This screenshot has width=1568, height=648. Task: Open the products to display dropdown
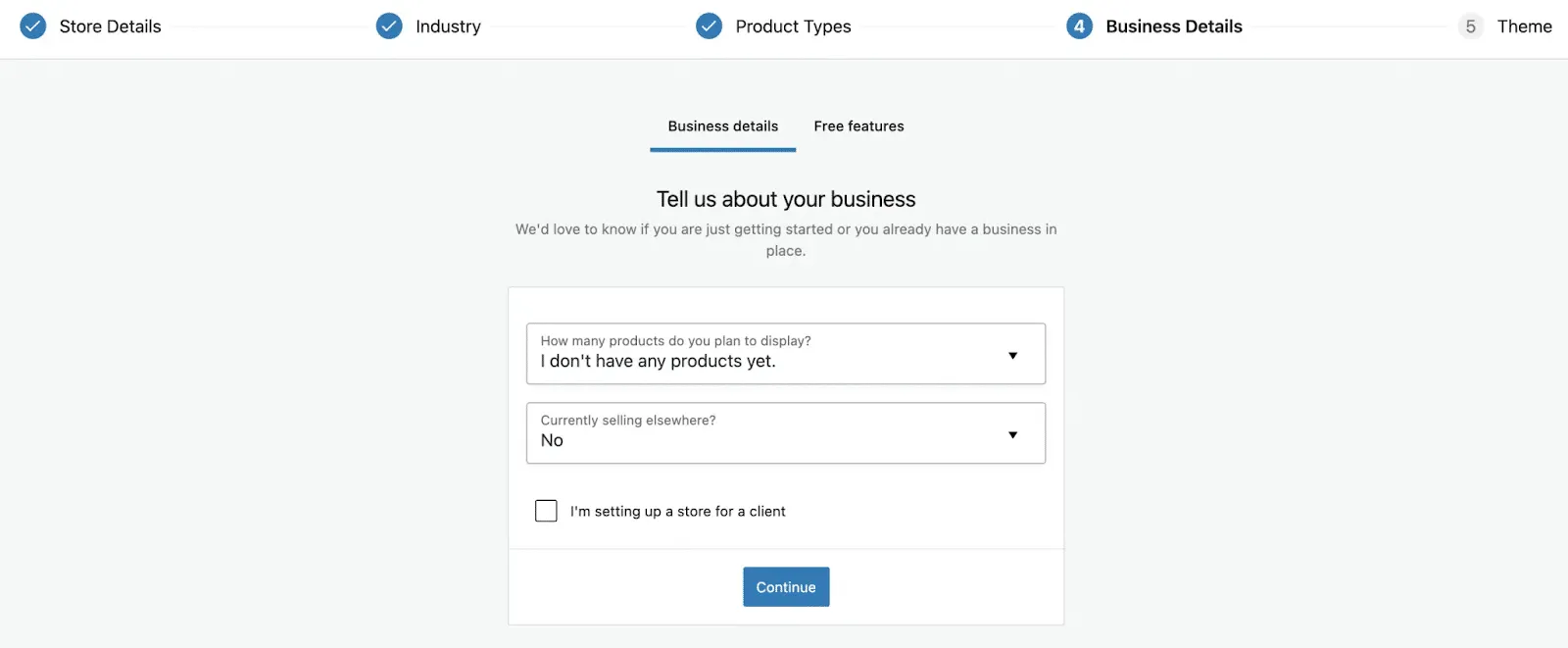(x=786, y=353)
